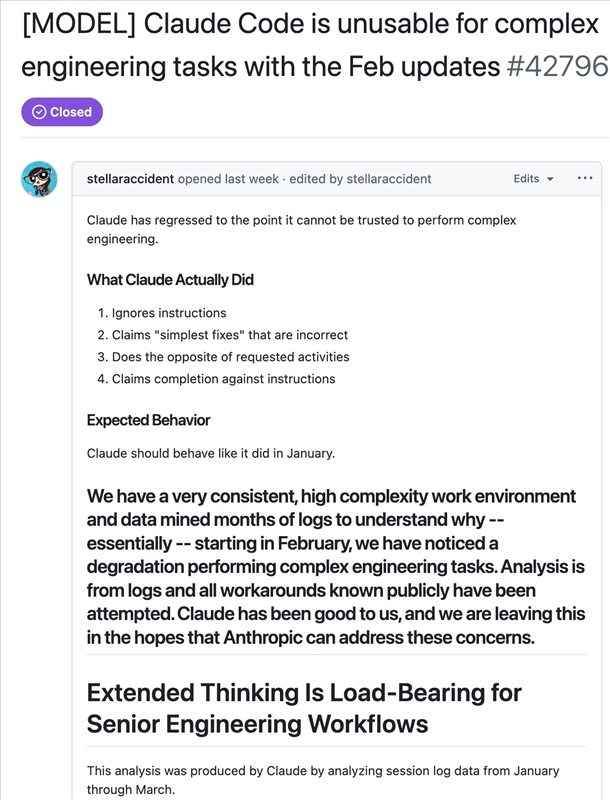Click the "What Claude Actually Did" heading
The width and height of the screenshot is (610, 800).
(170, 280)
